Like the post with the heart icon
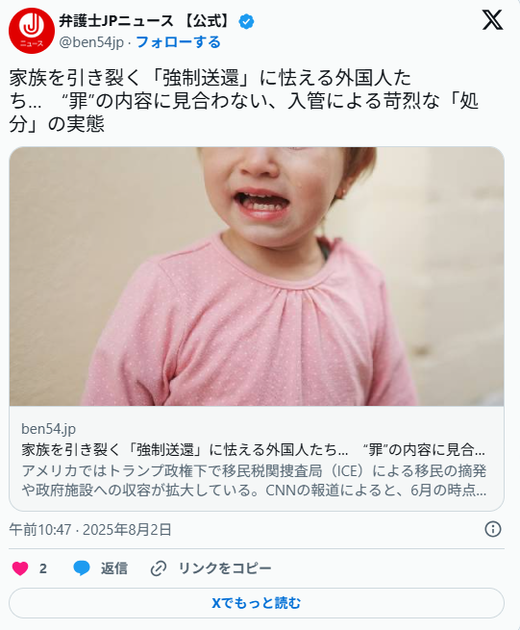The height and width of the screenshot is (630, 520). tap(20, 569)
